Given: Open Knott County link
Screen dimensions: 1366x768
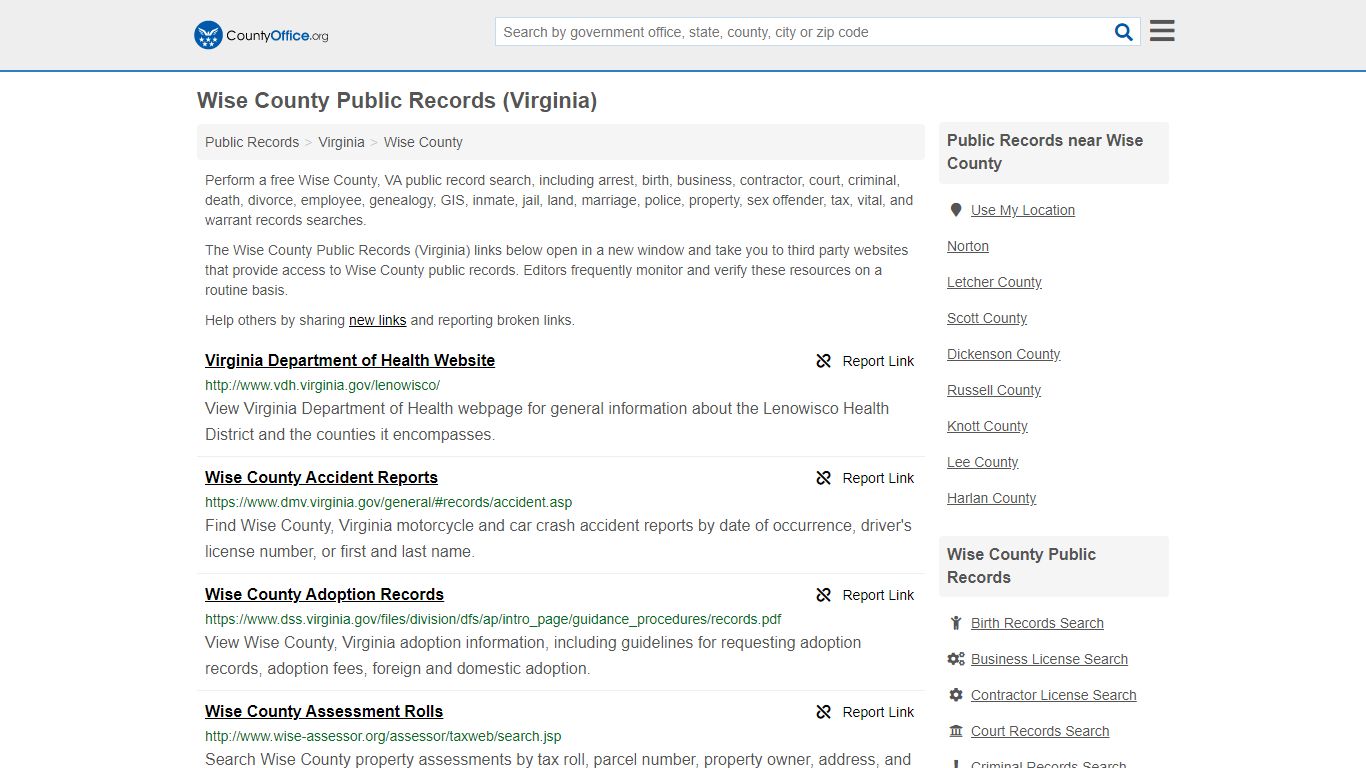Looking at the screenshot, I should (x=987, y=426).
